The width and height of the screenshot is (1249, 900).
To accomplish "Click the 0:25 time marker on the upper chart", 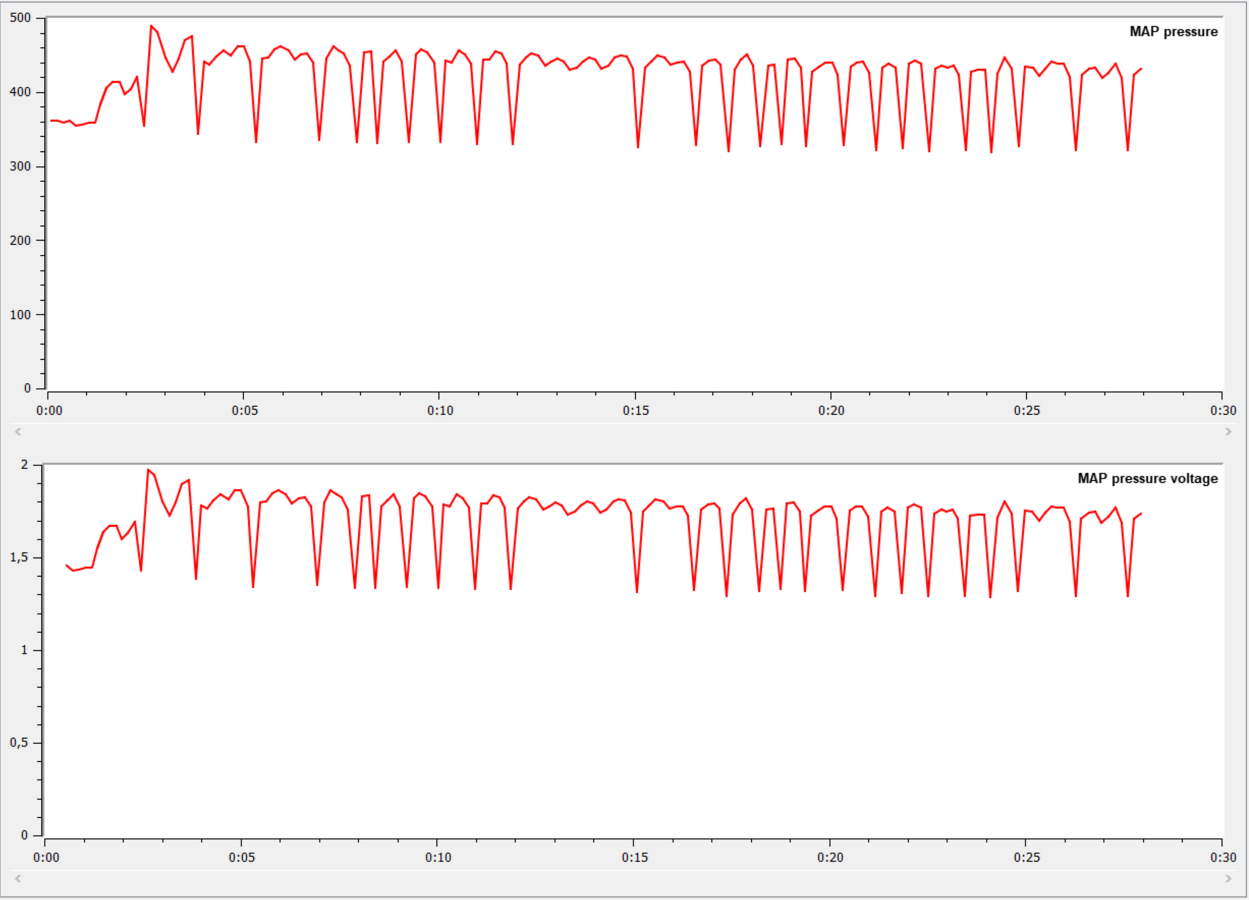I will [1027, 410].
